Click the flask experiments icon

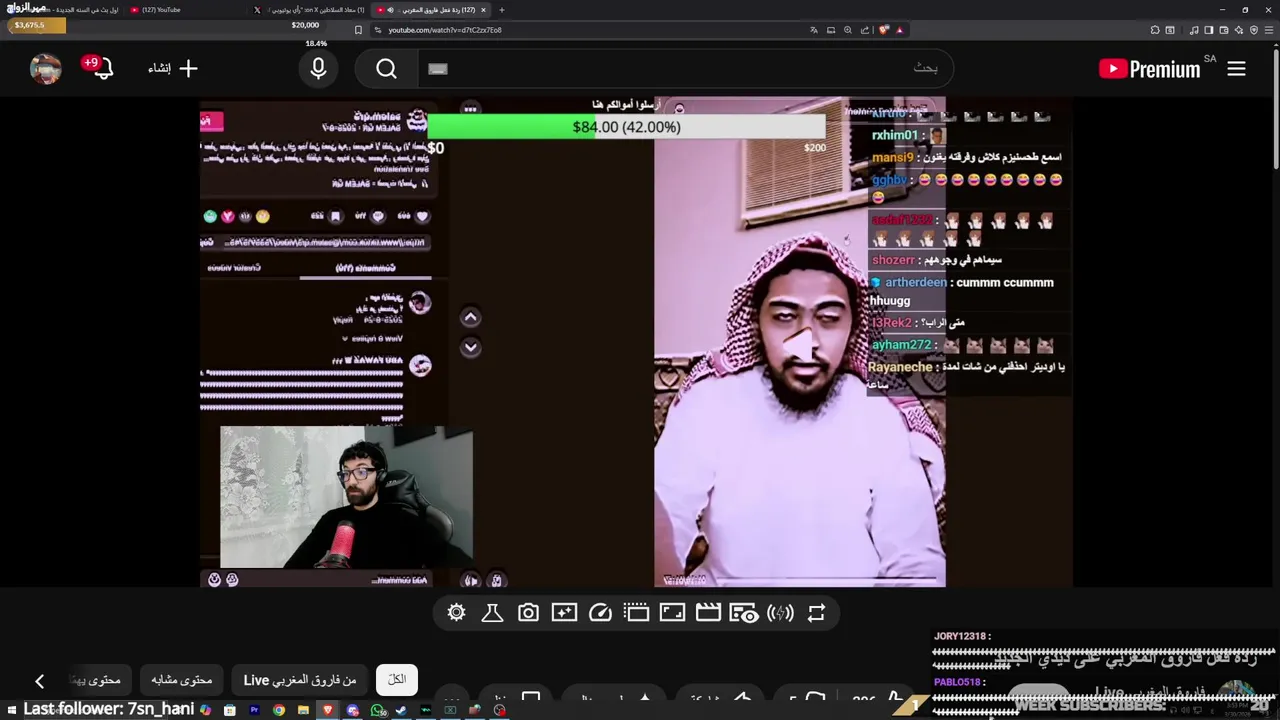[x=492, y=613]
